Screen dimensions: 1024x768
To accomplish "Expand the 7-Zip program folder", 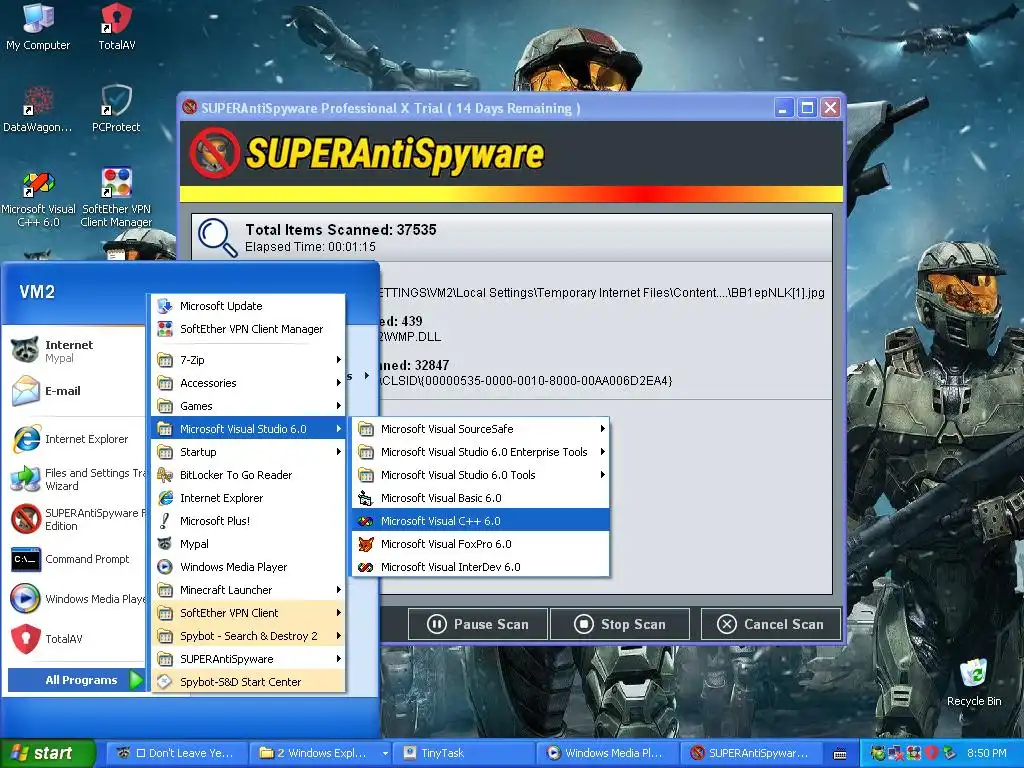I will 249,360.
